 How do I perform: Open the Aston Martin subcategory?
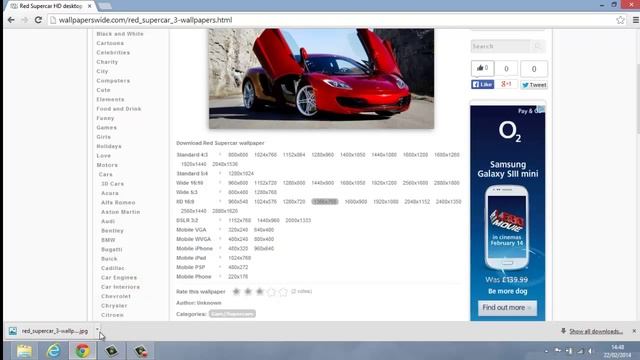tap(120, 212)
